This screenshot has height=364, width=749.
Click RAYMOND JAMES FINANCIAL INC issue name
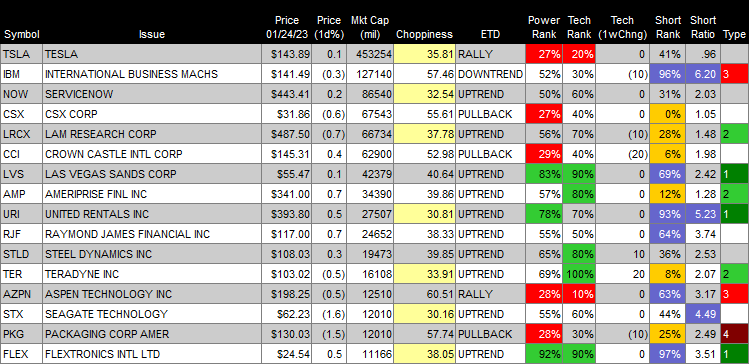127,234
